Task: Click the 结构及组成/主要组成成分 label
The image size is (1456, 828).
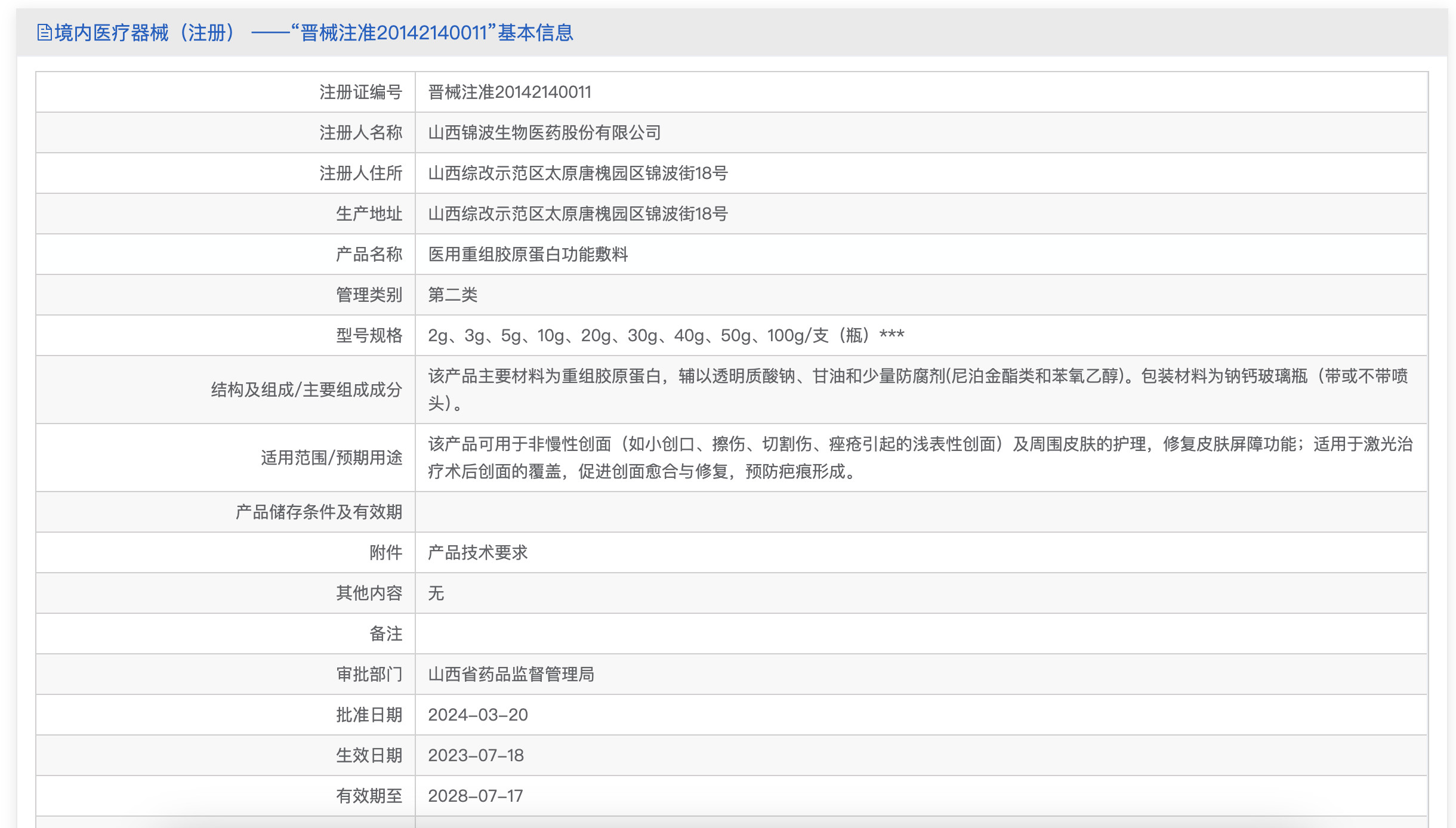Action: click(x=306, y=390)
